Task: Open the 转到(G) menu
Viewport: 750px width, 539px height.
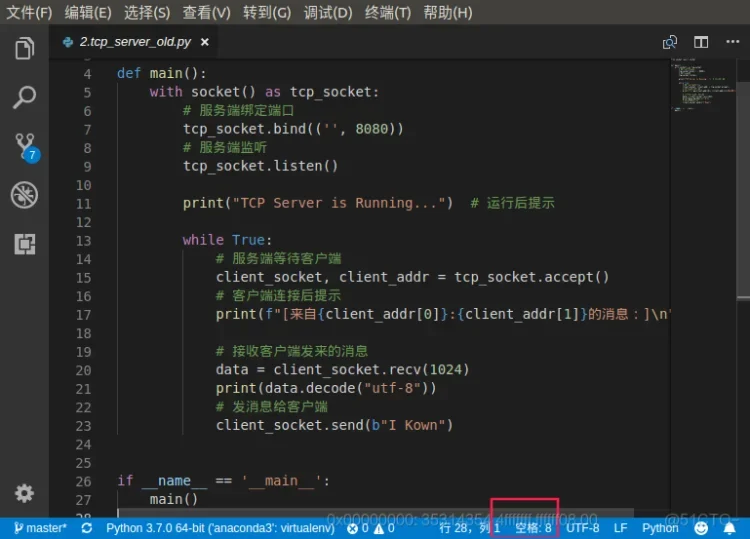Action: pyautogui.click(x=266, y=12)
